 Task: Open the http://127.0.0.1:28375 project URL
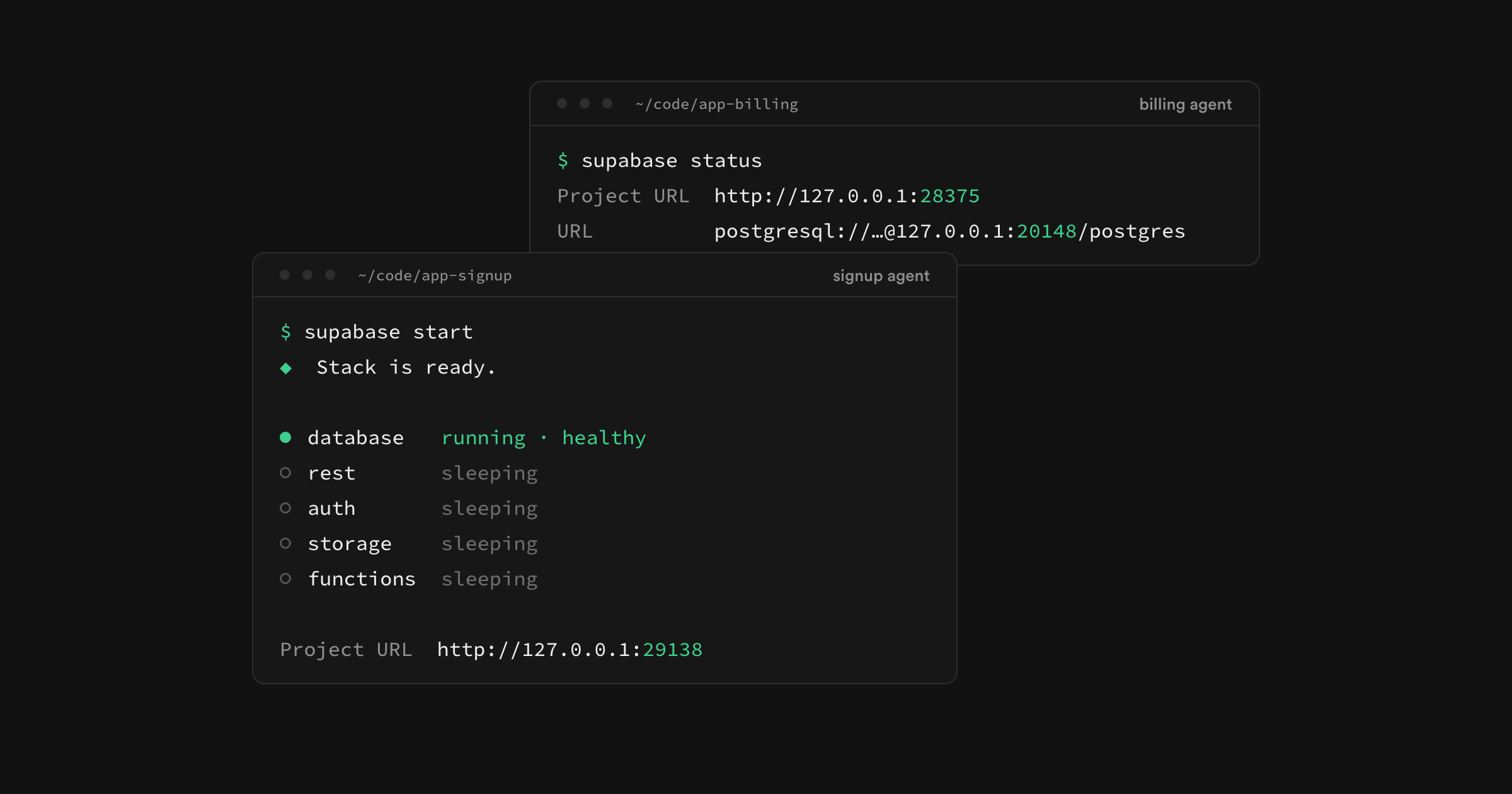[x=847, y=196]
